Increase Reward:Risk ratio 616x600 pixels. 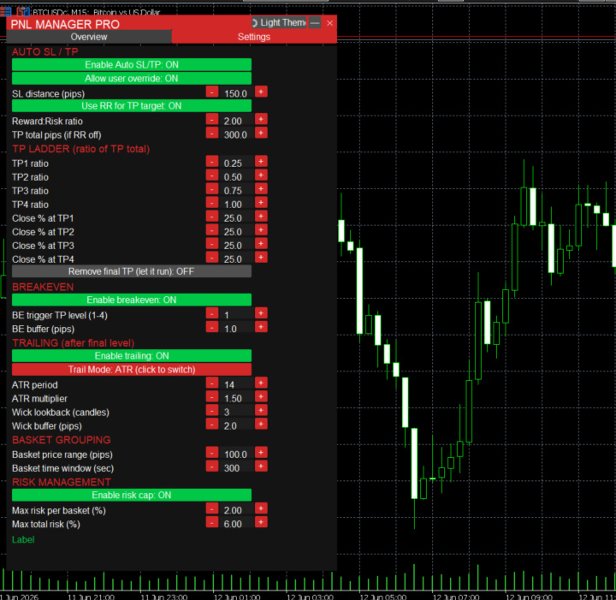pos(261,119)
